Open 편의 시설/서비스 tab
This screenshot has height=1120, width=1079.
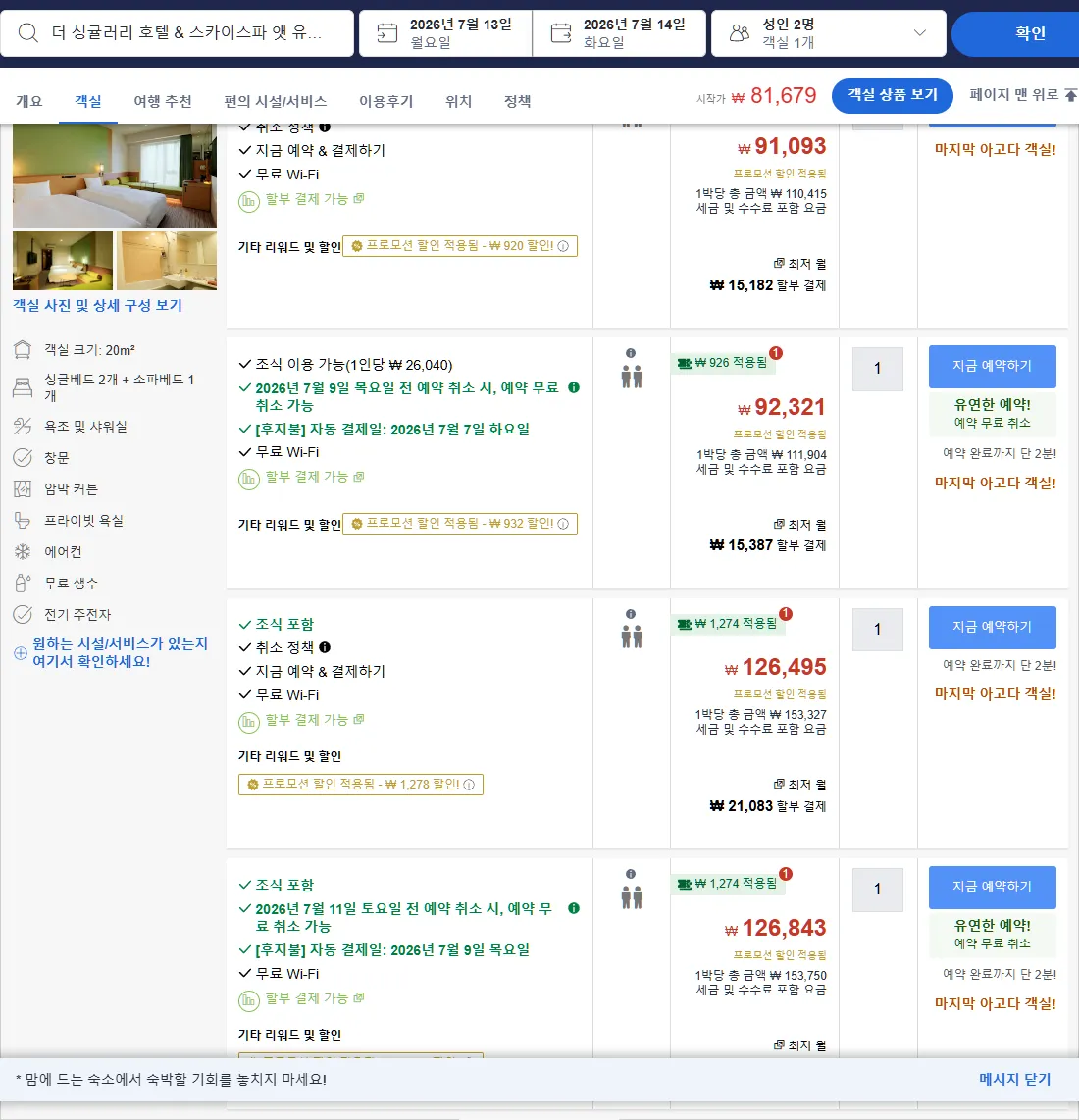[x=275, y=101]
